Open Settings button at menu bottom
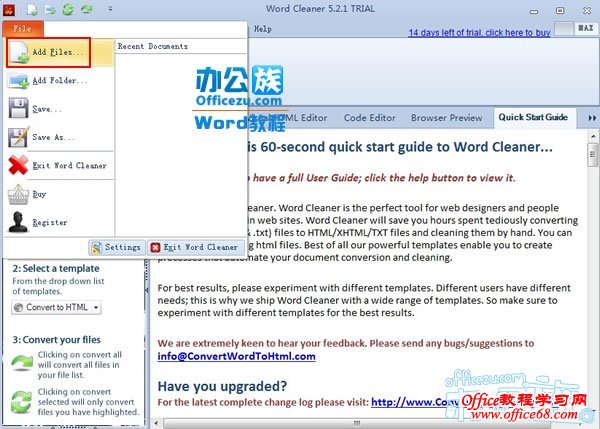This screenshot has width=600, height=429. [117, 248]
